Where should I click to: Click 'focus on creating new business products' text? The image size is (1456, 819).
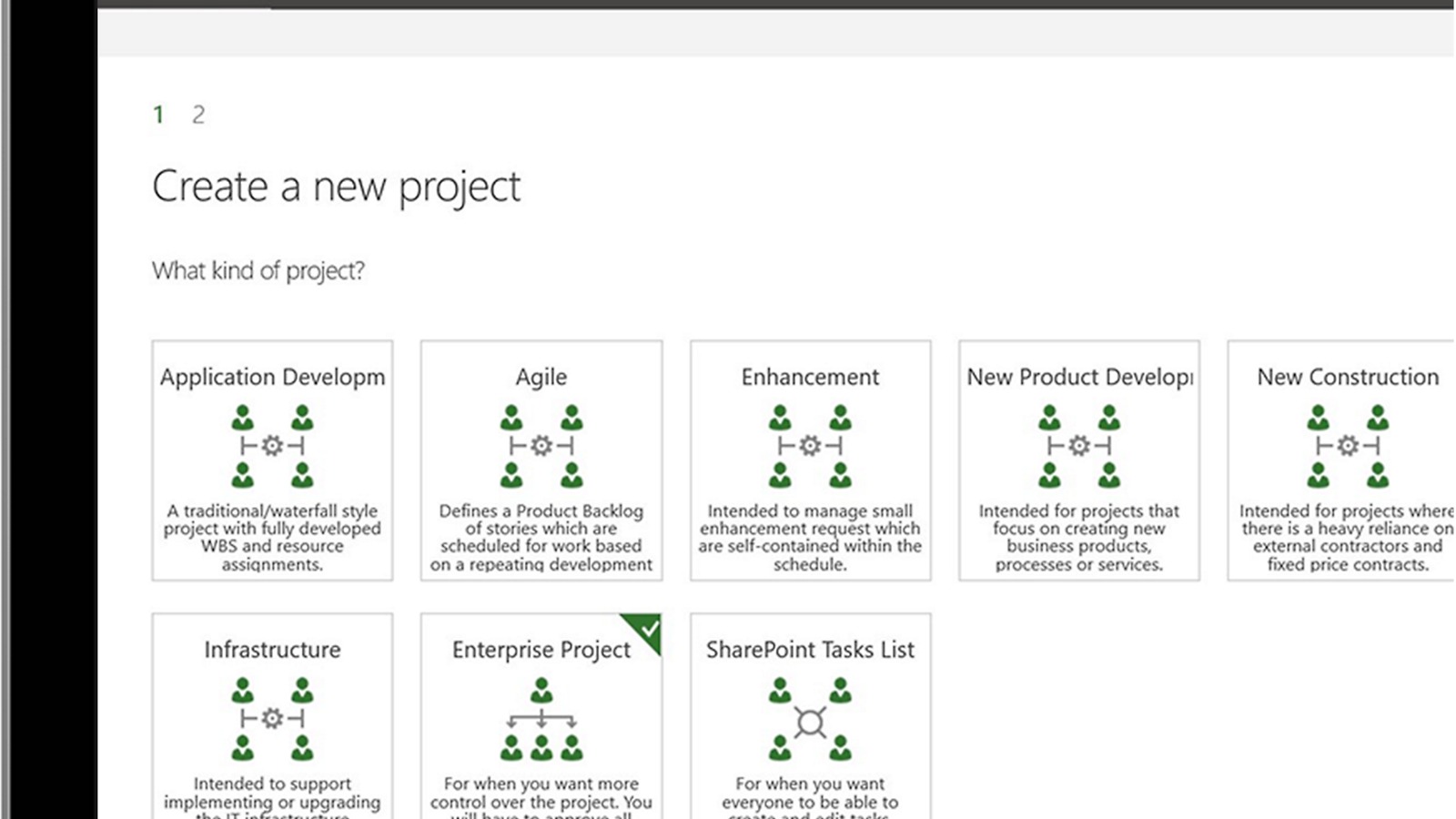click(x=1079, y=538)
